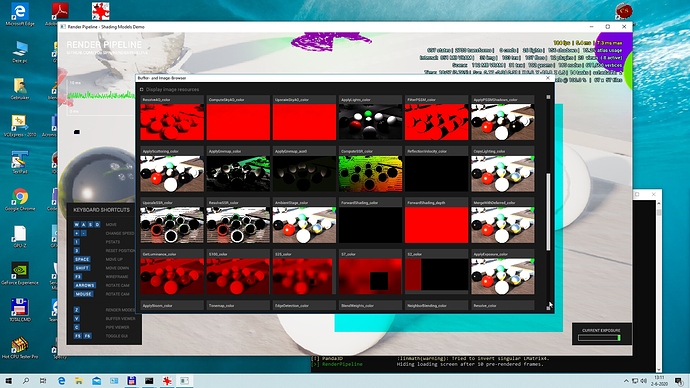Click the Buffer browser vertical scrollbar thumb
690x388 pixels.
548,212
